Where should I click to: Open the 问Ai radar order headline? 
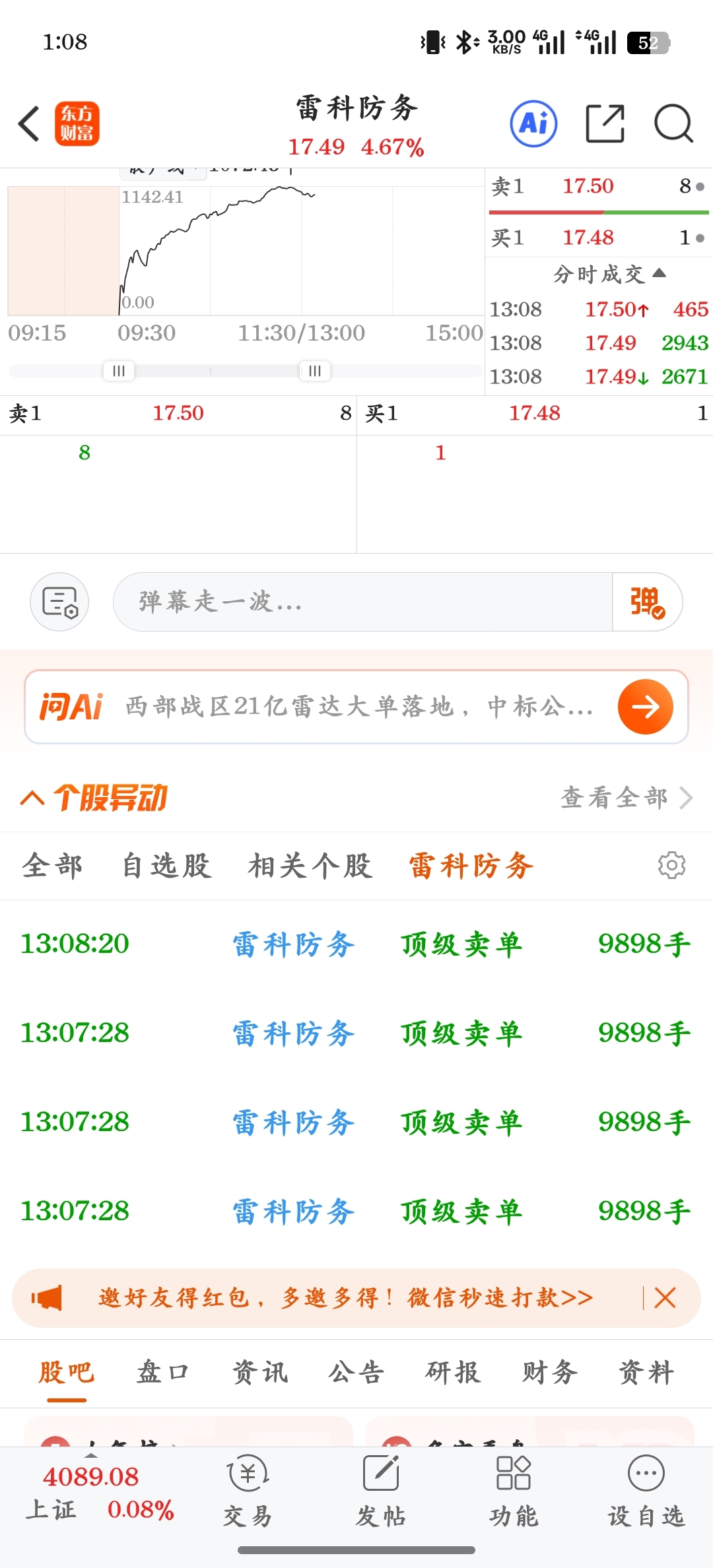pyautogui.click(x=359, y=707)
